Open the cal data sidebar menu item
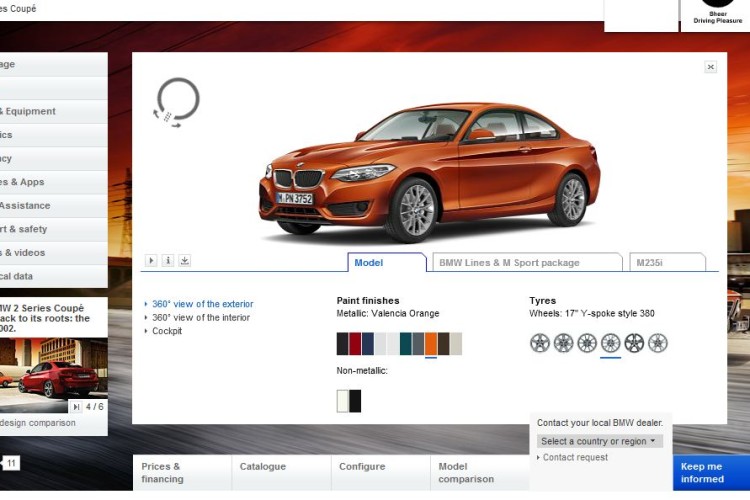The image size is (750, 500). pos(54,276)
